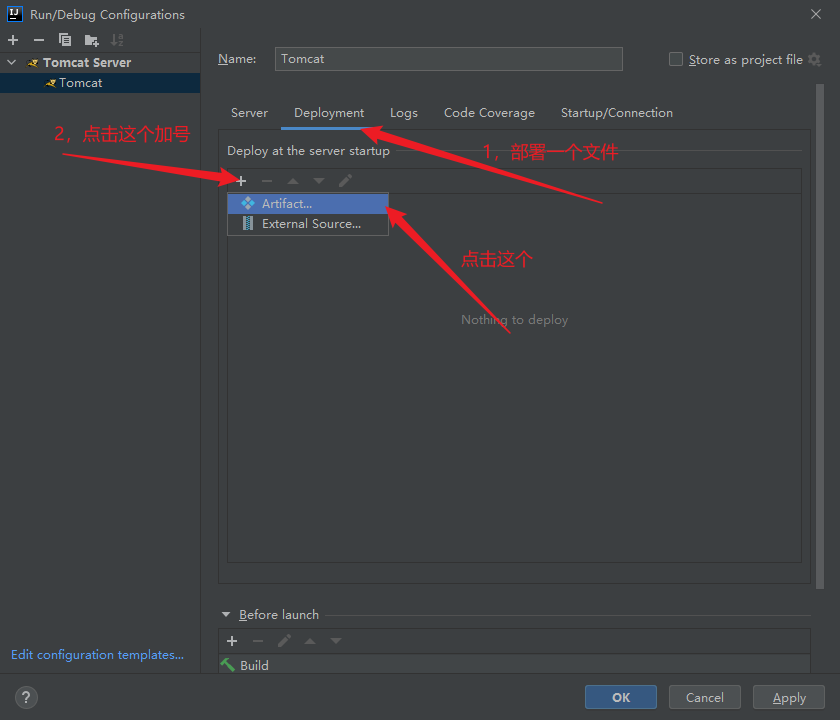The width and height of the screenshot is (840, 720).
Task: Collapse Tomcat Server tree node
Action: 12,63
